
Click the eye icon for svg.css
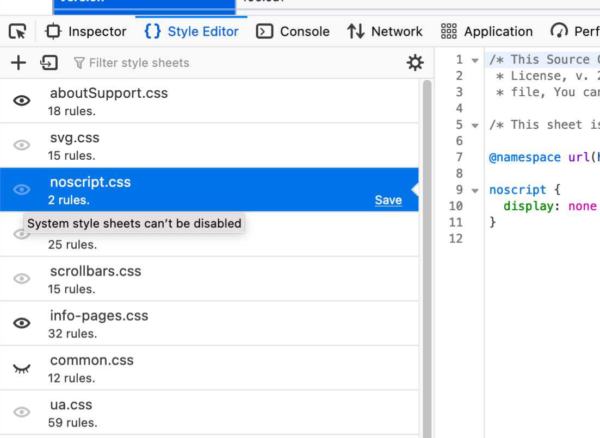(x=21, y=145)
